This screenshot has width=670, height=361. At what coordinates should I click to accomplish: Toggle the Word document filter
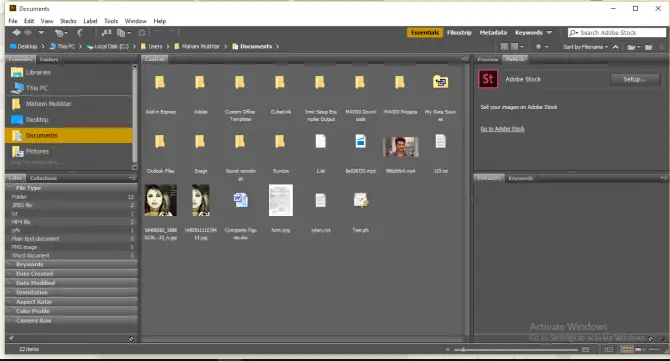pyautogui.click(x=72, y=255)
